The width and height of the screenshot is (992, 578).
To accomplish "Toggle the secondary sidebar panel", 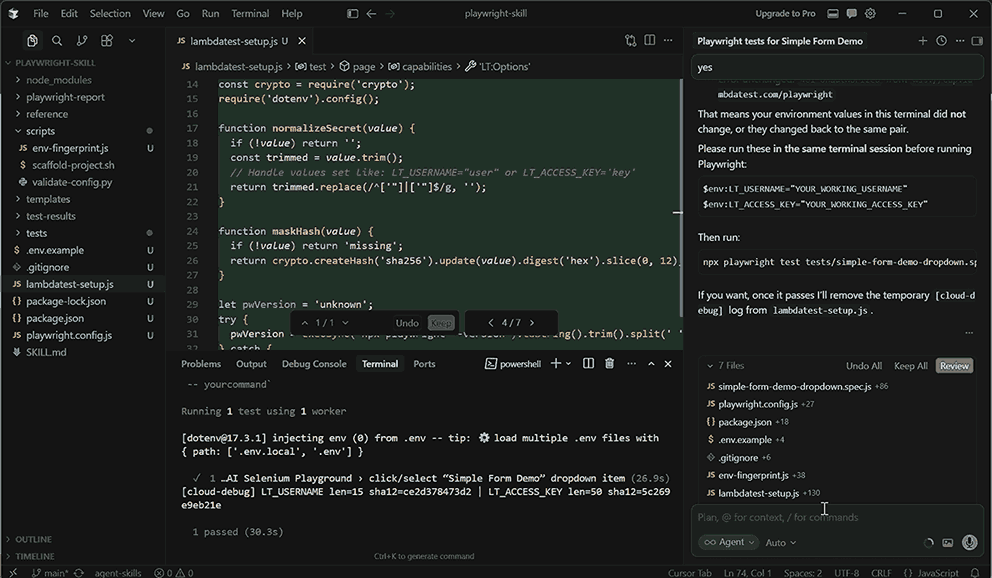I will coord(976,41).
